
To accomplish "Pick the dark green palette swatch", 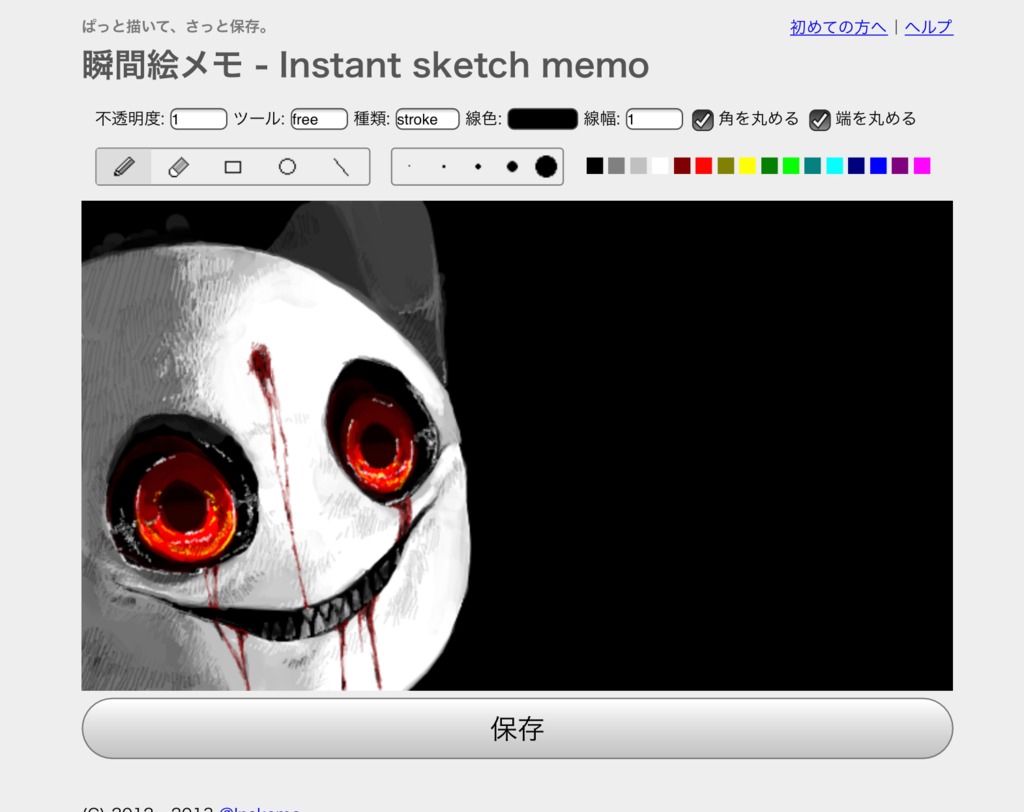I will click(769, 166).
